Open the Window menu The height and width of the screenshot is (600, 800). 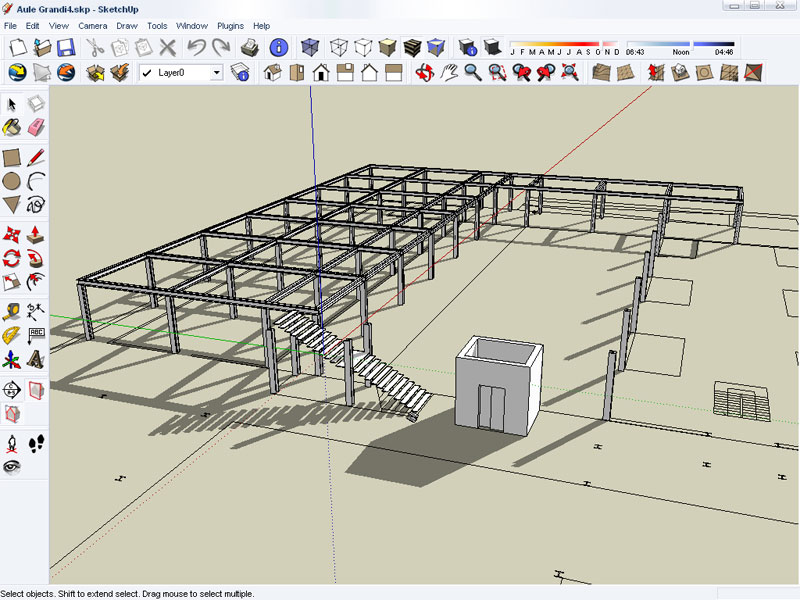pyautogui.click(x=191, y=25)
